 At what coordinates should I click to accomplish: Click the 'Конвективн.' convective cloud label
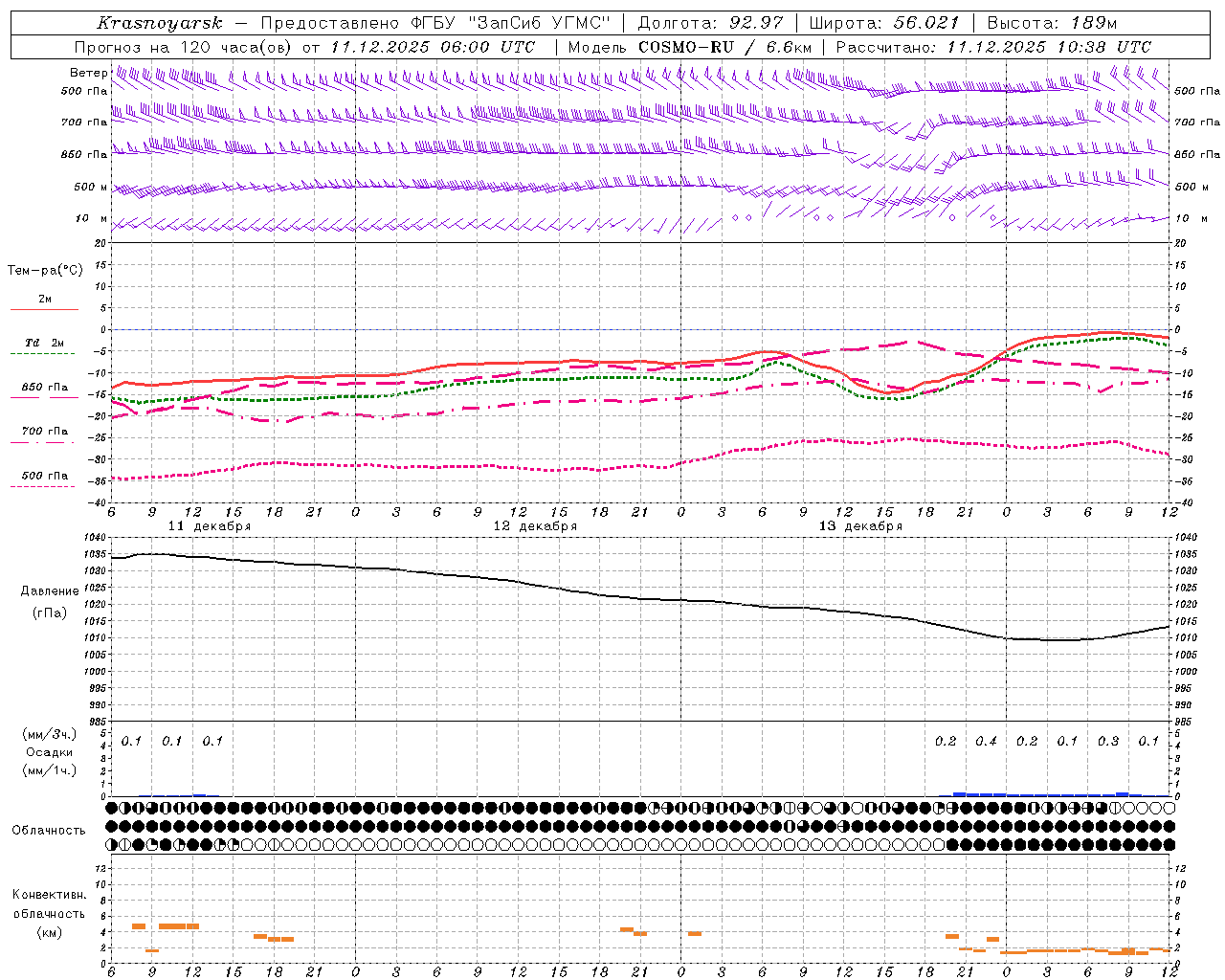click(49, 895)
